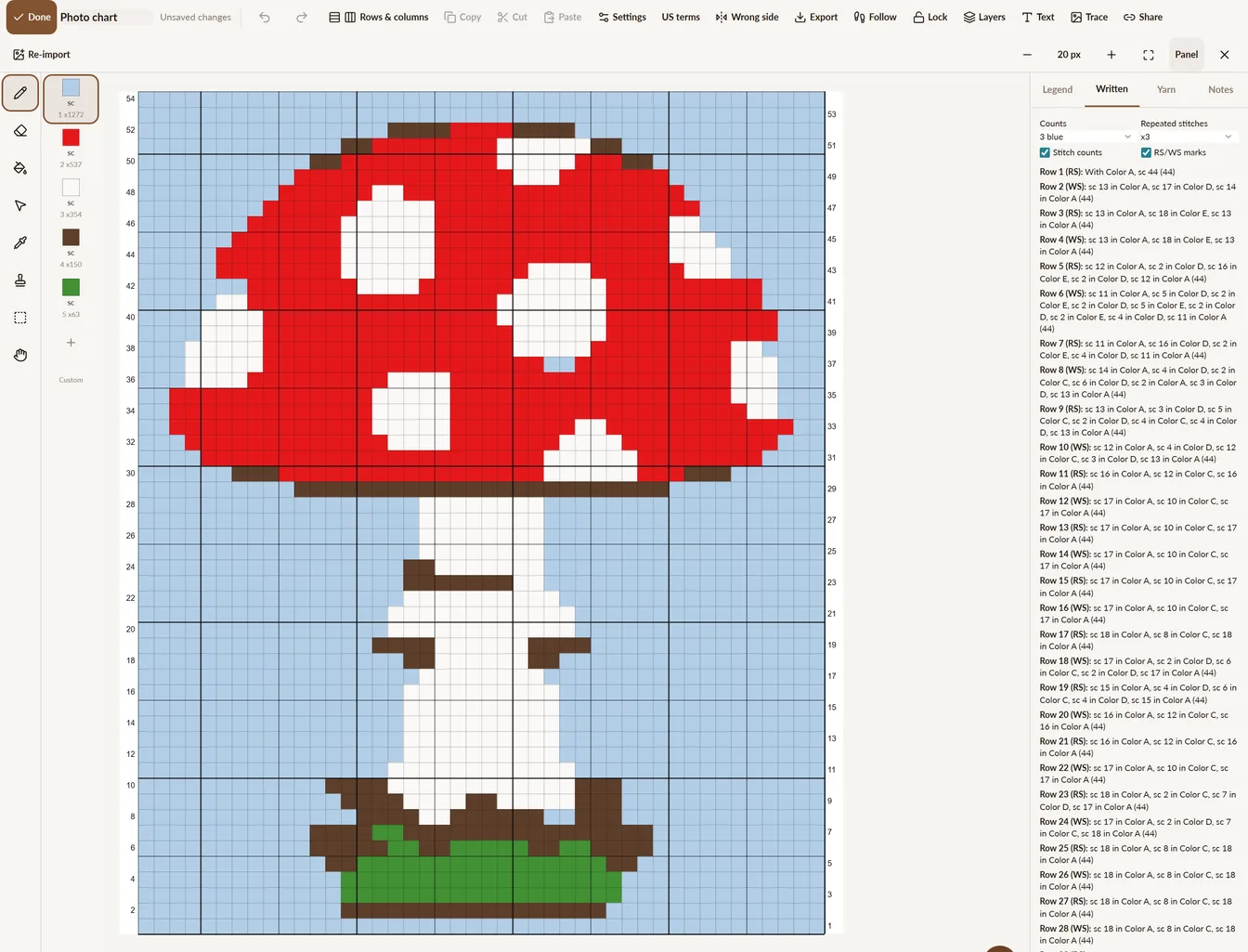Open Layers from the toolbar
Image resolution: width=1248 pixels, height=952 pixels.
point(984,17)
